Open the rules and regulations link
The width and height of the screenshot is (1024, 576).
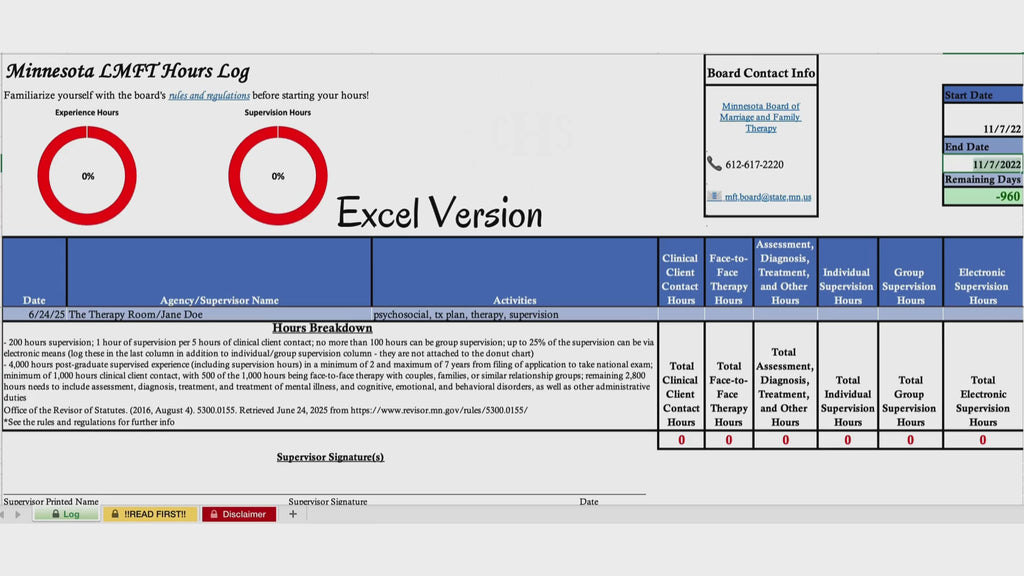(x=209, y=95)
